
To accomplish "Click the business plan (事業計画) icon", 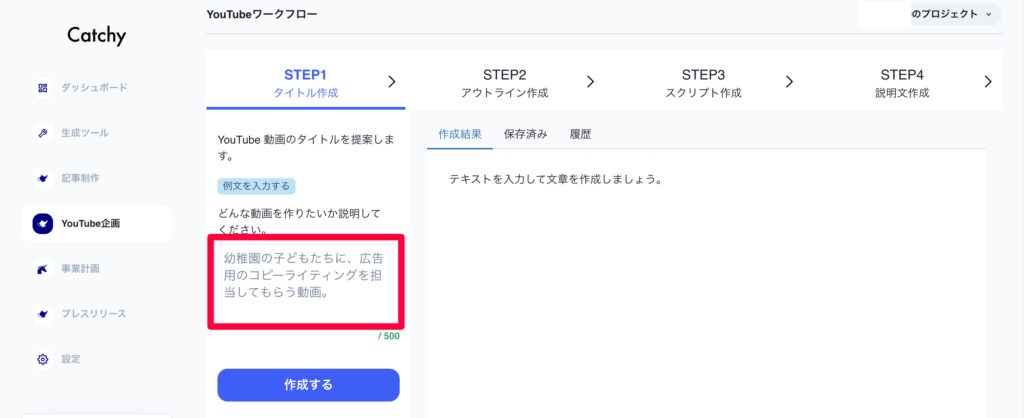I will click(43, 269).
